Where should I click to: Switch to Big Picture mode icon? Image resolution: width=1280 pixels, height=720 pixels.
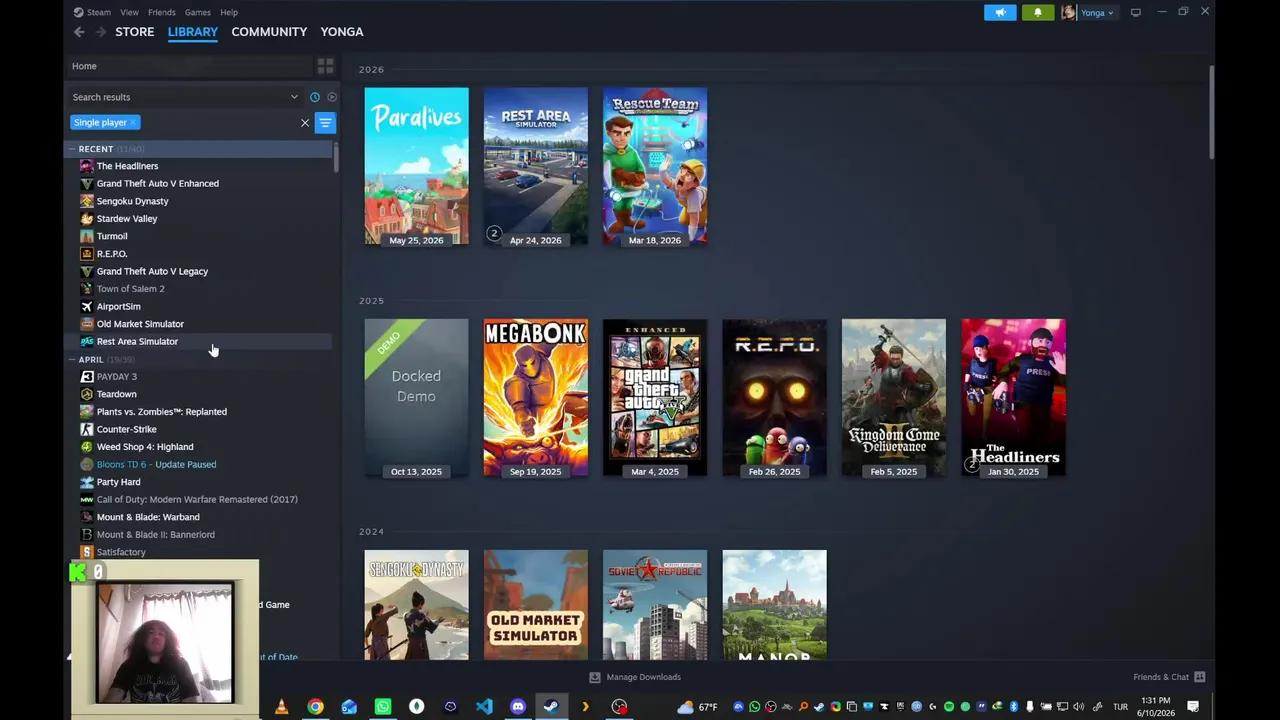(x=1136, y=12)
